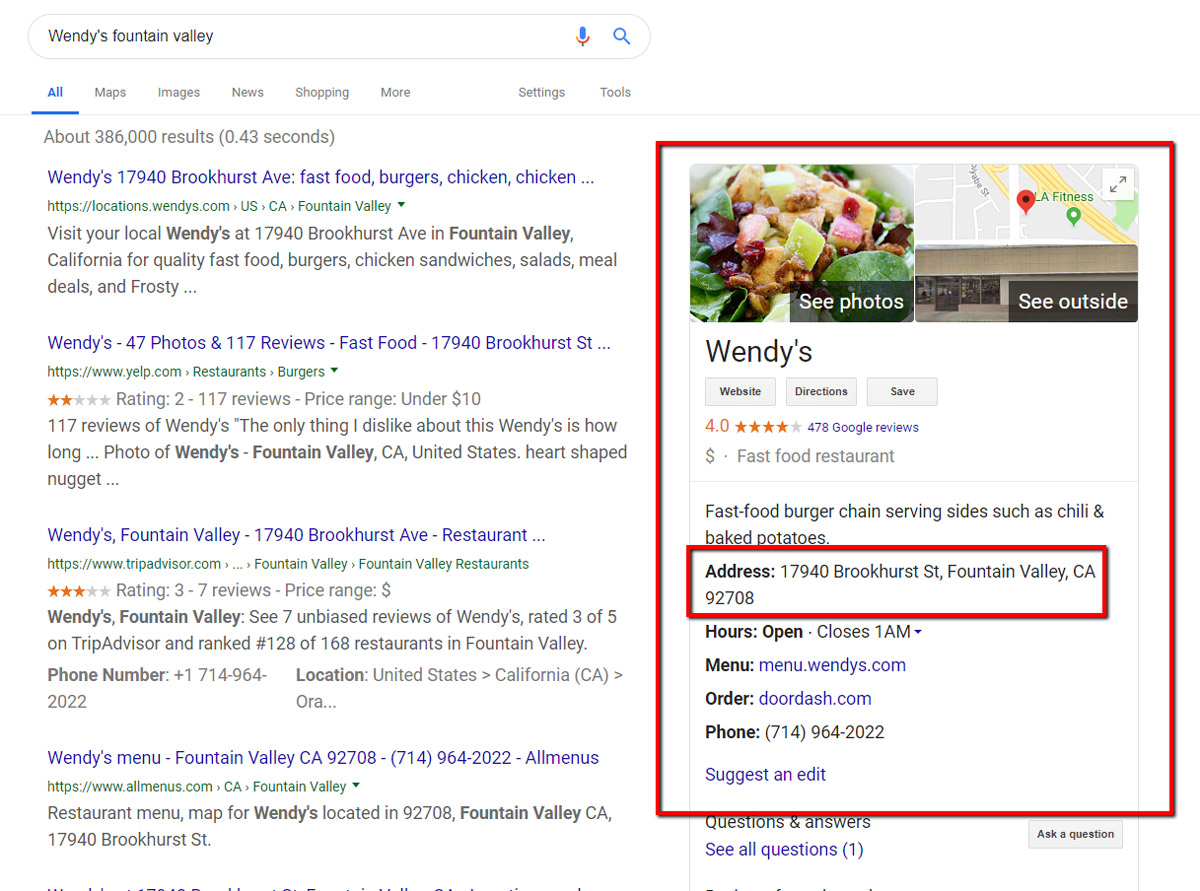
Task: Expand dropdown arrow next to allmenus.com URL
Action: pyautogui.click(x=355, y=786)
